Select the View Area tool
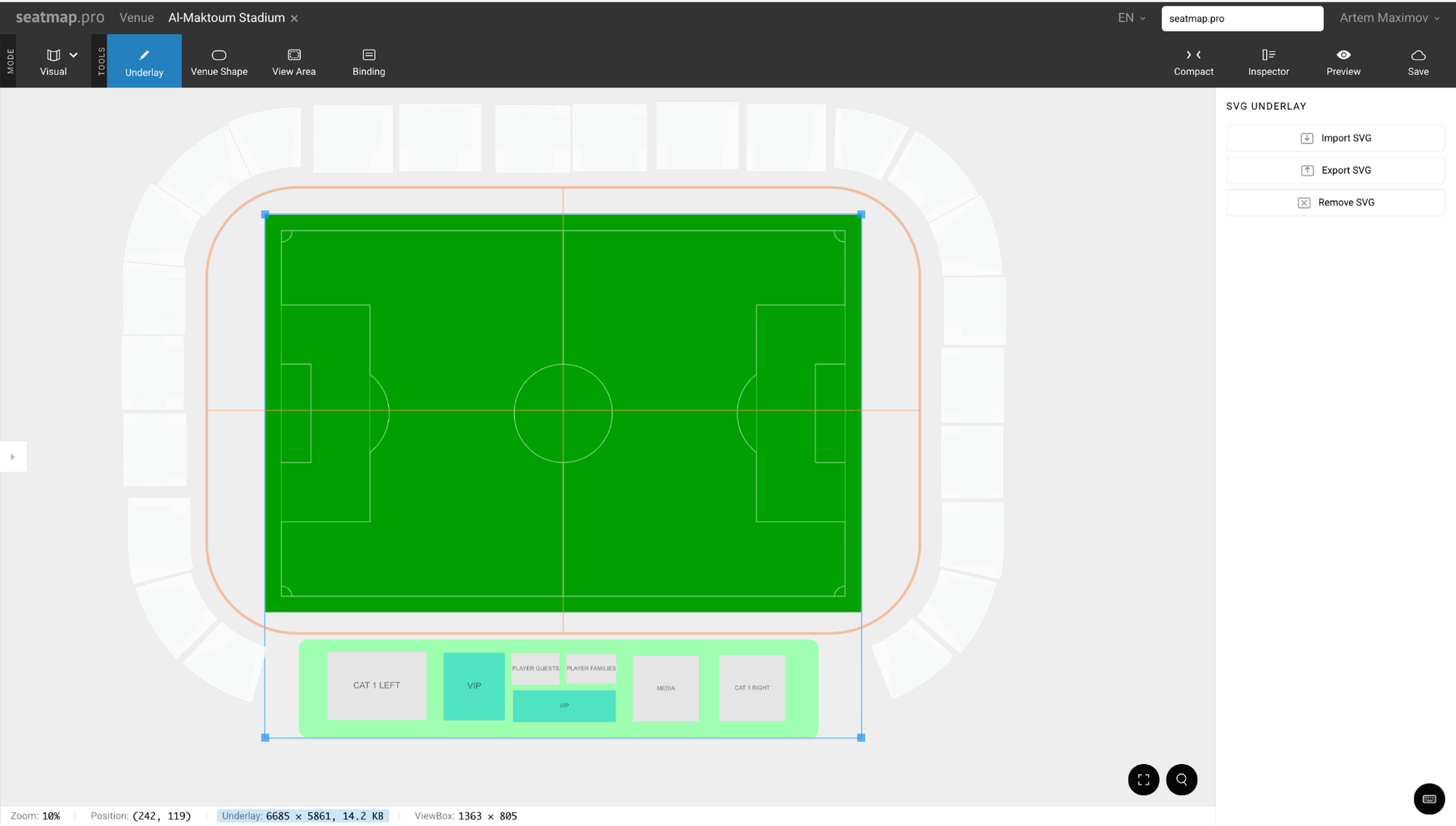The height and width of the screenshot is (826, 1456). pos(293,61)
